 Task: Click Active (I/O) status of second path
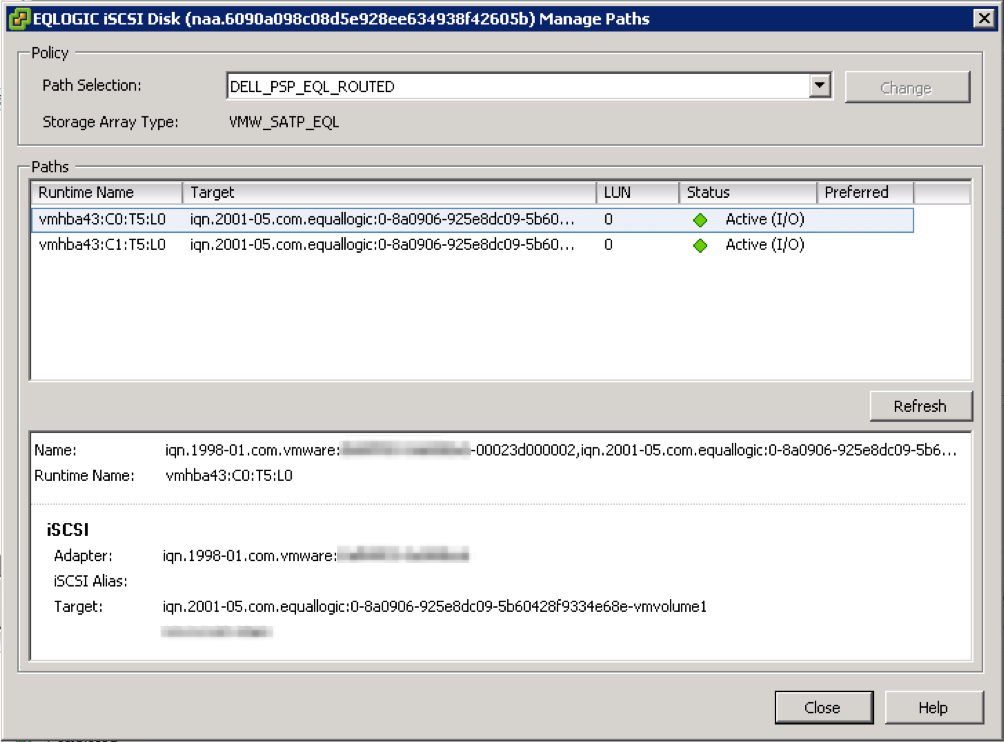pos(764,245)
